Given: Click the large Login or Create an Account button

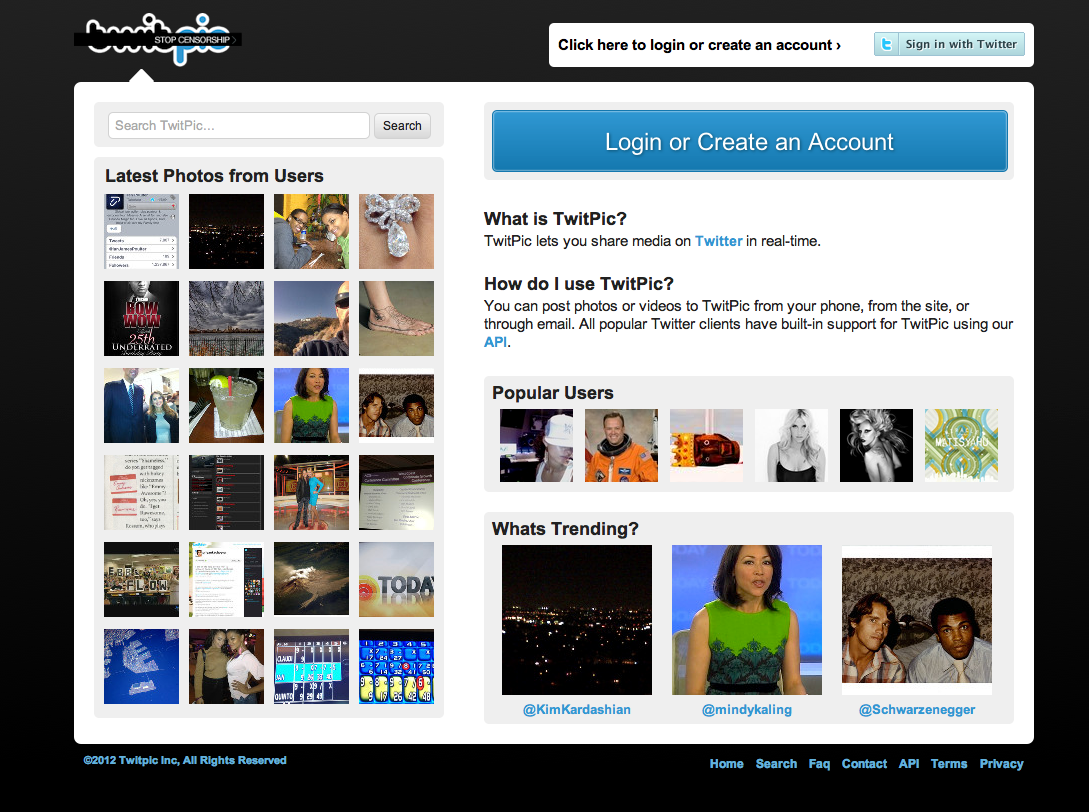Looking at the screenshot, I should tap(749, 142).
